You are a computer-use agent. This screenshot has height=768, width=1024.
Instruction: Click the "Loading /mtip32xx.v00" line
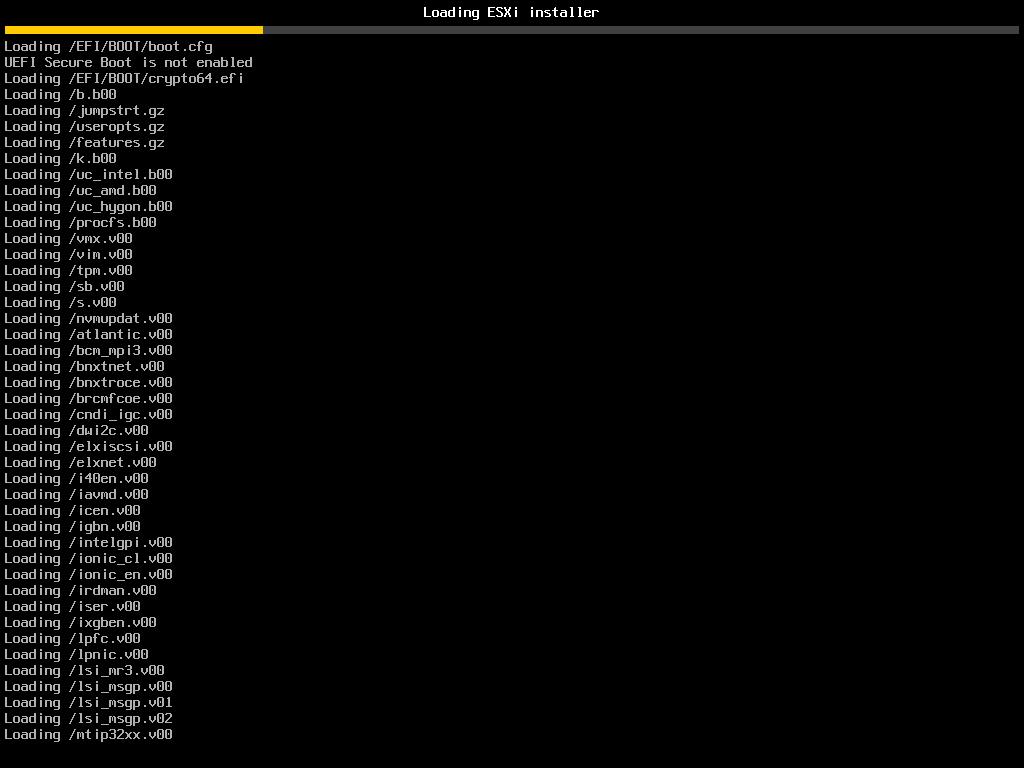point(88,734)
